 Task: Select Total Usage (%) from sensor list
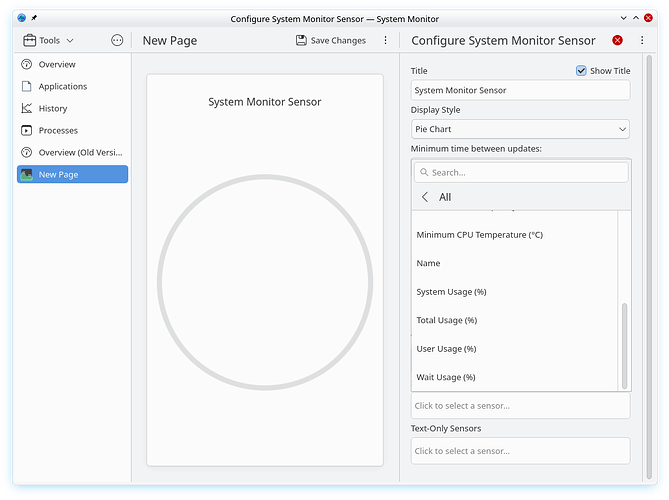point(446,320)
